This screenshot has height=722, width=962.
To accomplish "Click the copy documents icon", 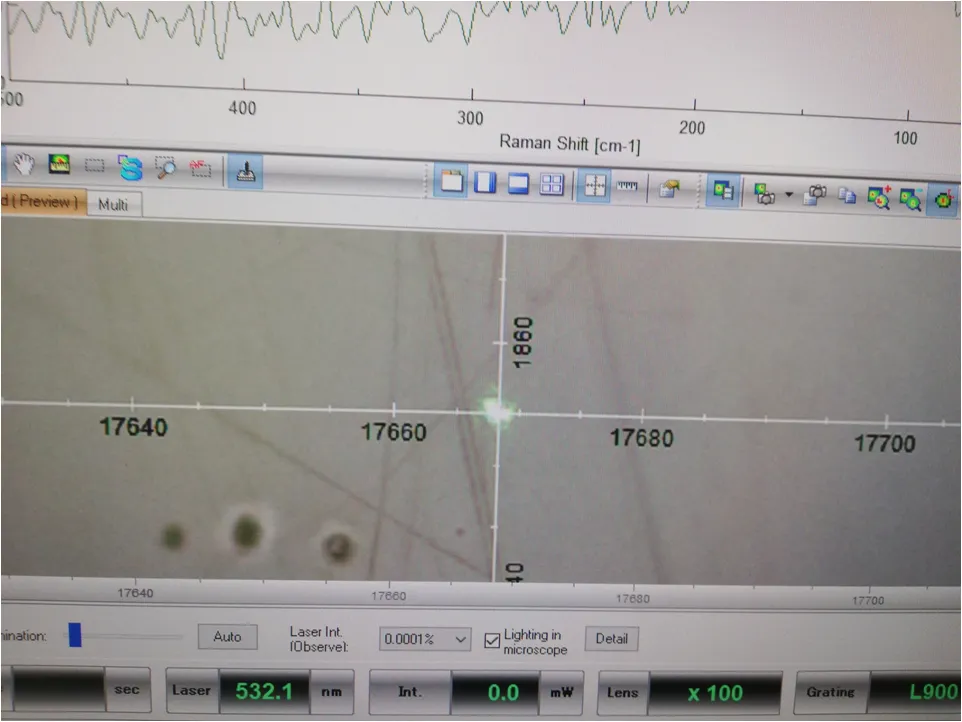I will 847,196.
